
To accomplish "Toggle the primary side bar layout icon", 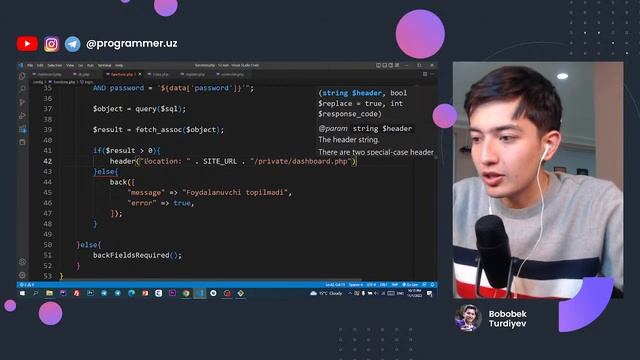I will point(378,65).
